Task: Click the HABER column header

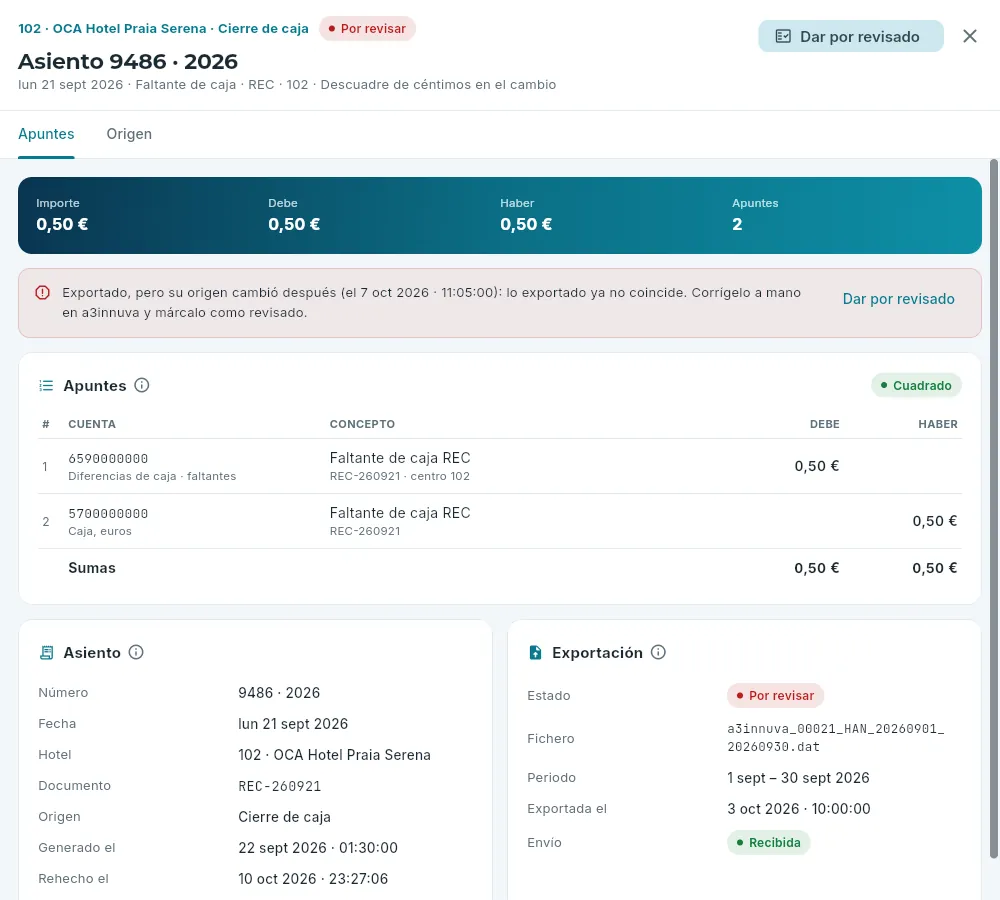Action: [938, 424]
